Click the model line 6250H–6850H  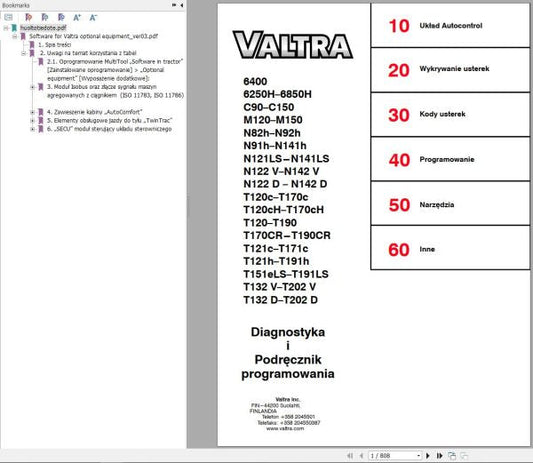(x=277, y=94)
